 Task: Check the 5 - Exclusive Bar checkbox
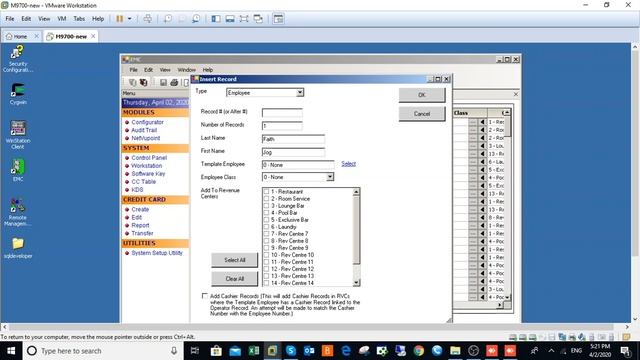click(x=267, y=220)
